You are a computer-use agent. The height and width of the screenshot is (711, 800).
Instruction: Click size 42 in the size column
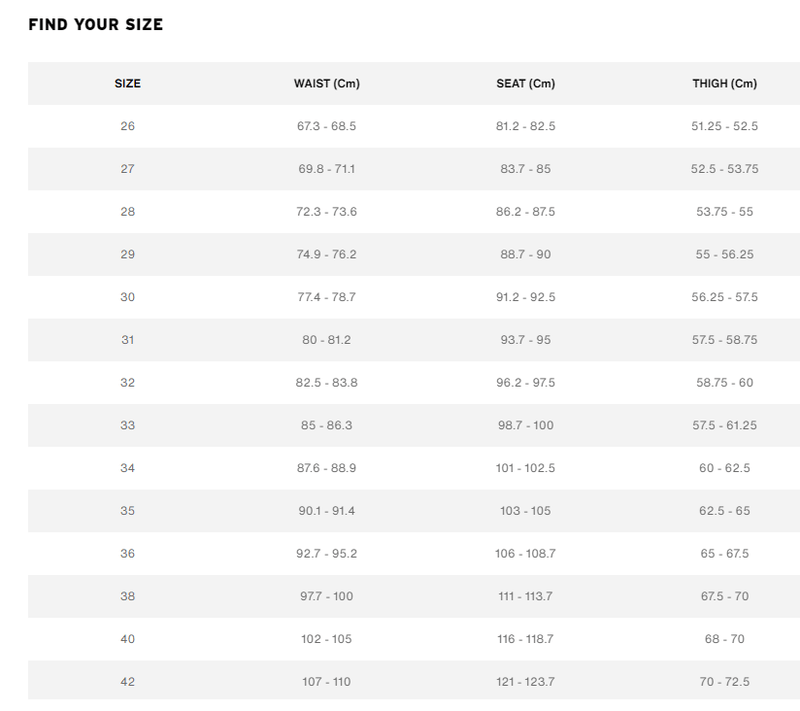[127, 682]
